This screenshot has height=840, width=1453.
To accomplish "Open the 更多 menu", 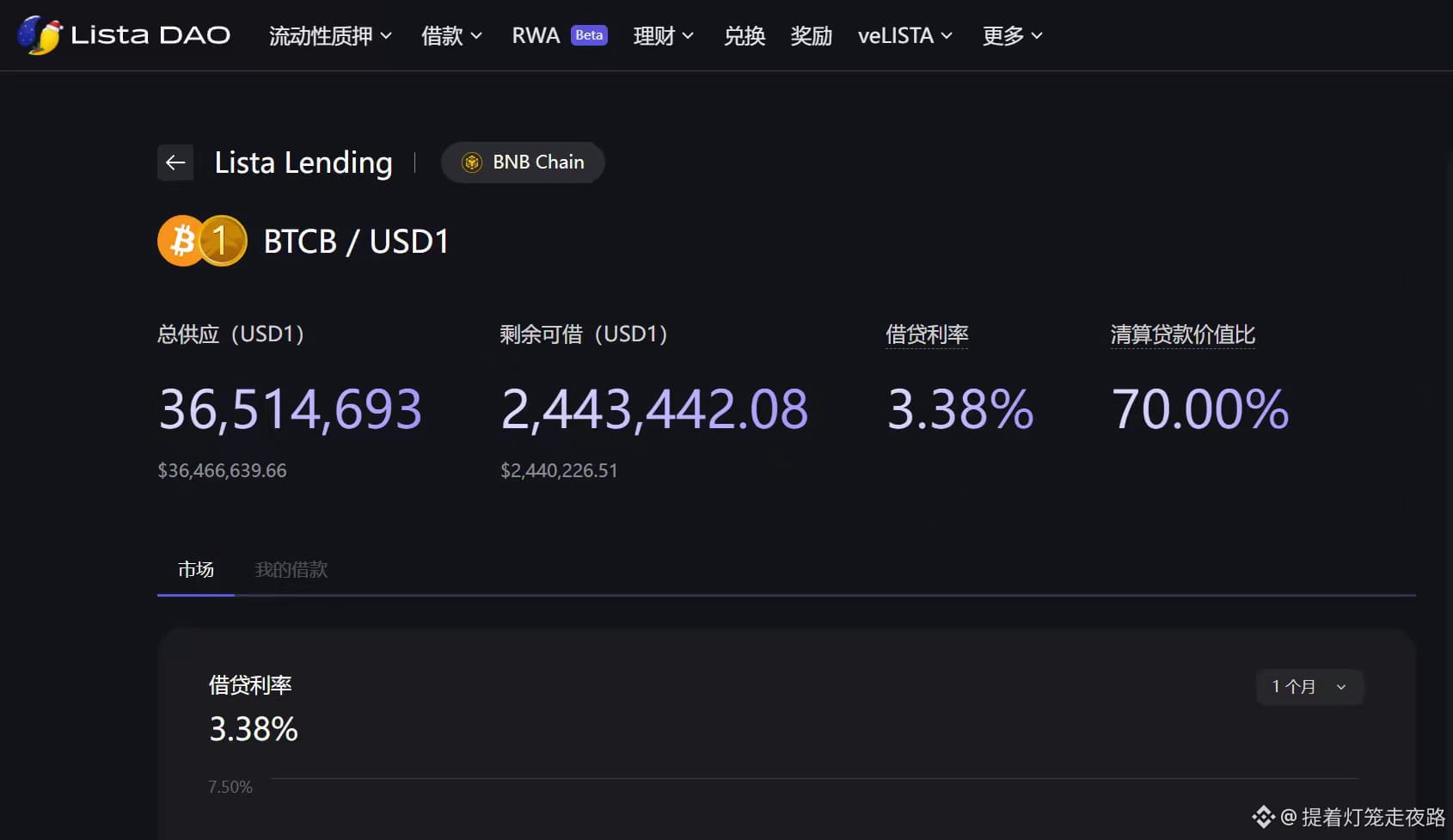I will [x=1012, y=35].
